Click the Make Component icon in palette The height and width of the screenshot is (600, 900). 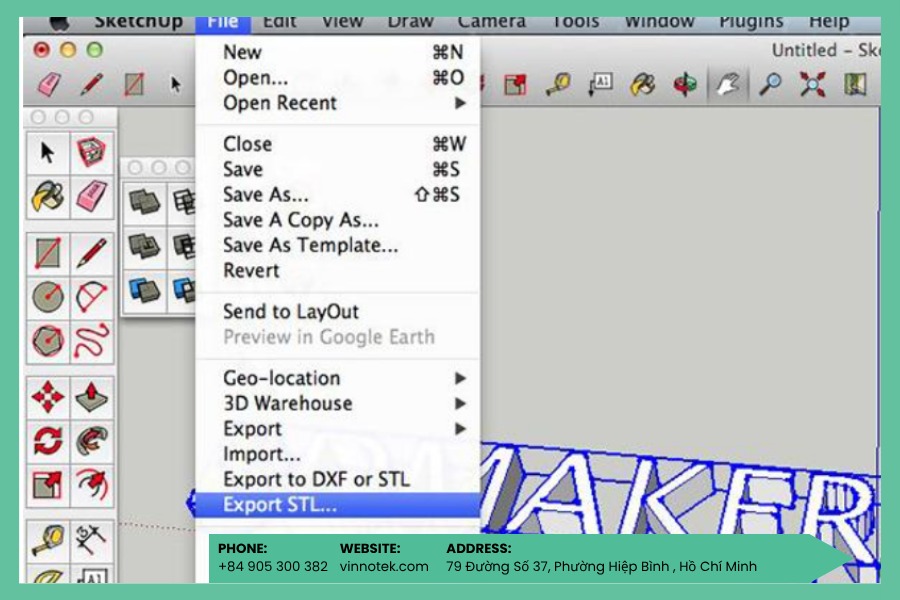point(92,153)
